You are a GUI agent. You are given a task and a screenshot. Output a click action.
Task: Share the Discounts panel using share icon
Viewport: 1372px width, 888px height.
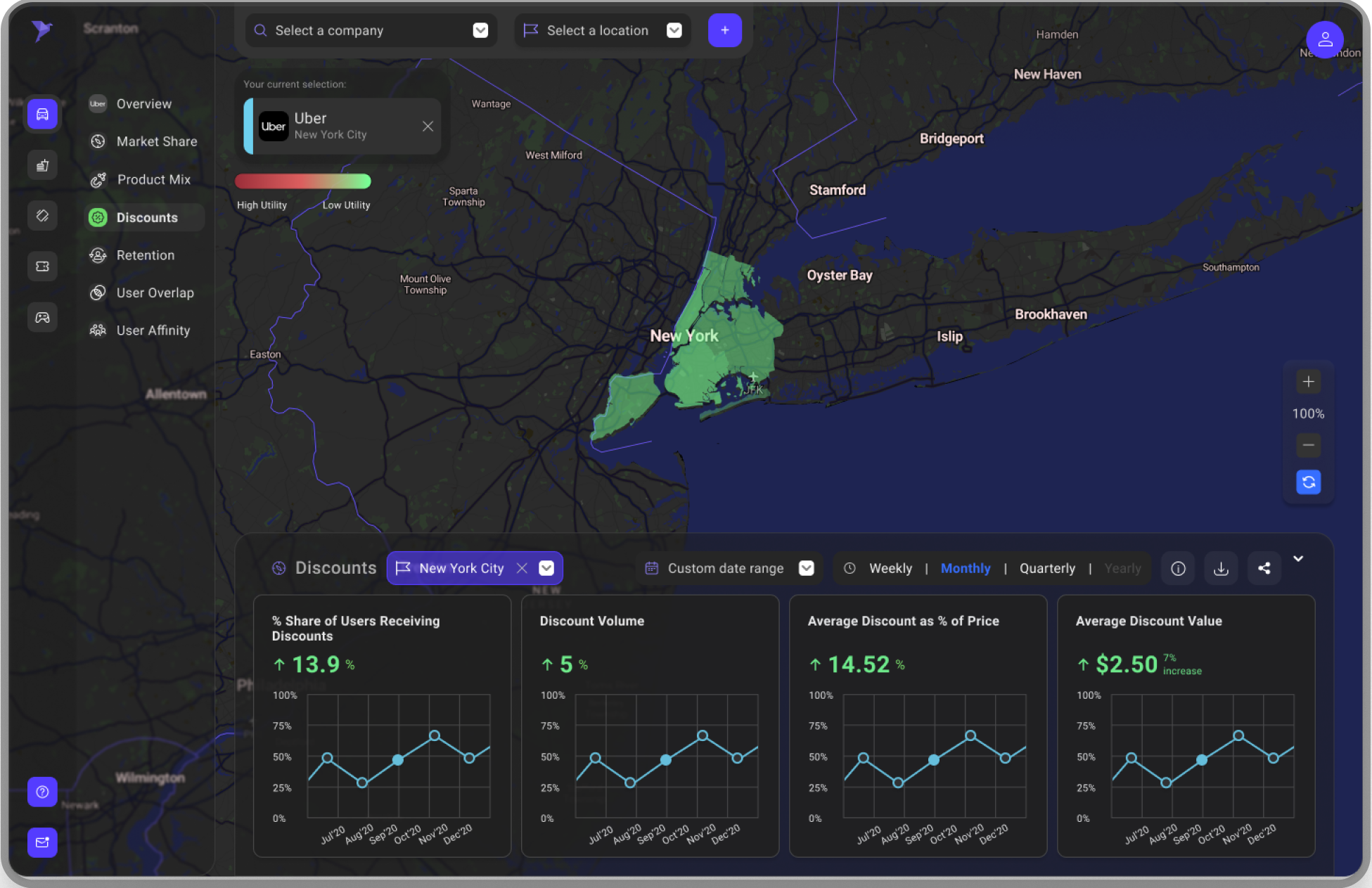click(x=1264, y=568)
